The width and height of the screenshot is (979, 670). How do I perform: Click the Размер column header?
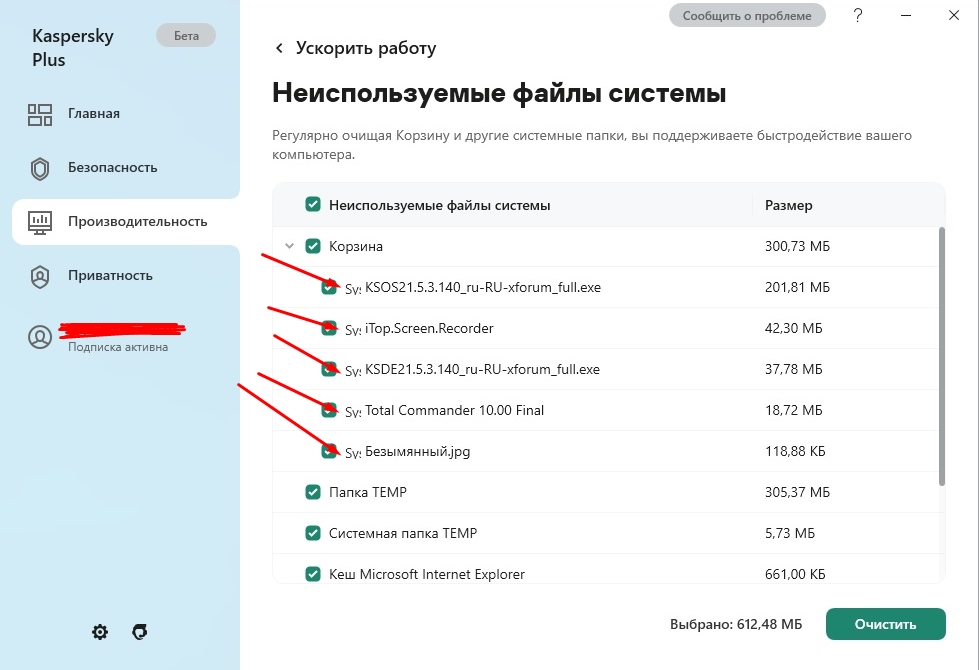(x=789, y=205)
